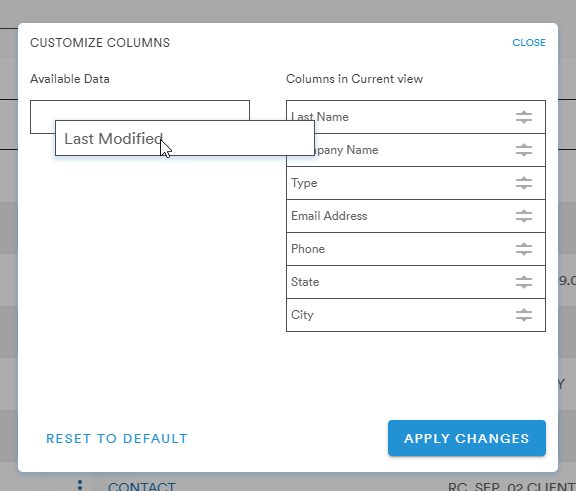Image resolution: width=576 pixels, height=491 pixels.
Task: Select the City column row
Action: tap(416, 315)
